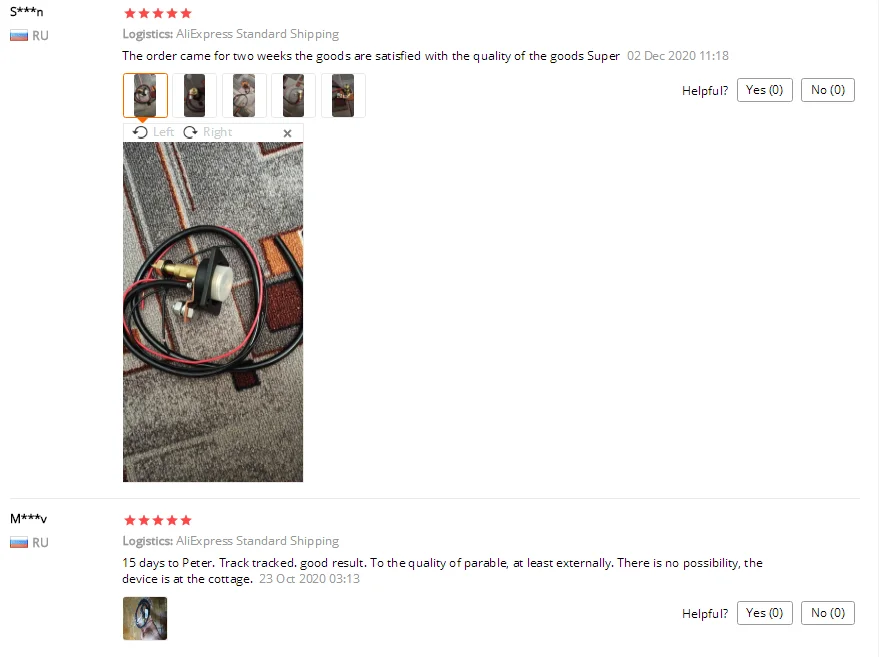Show the fourth review photo thumbnail
Screen dimensions: 879x657
[x=293, y=95]
